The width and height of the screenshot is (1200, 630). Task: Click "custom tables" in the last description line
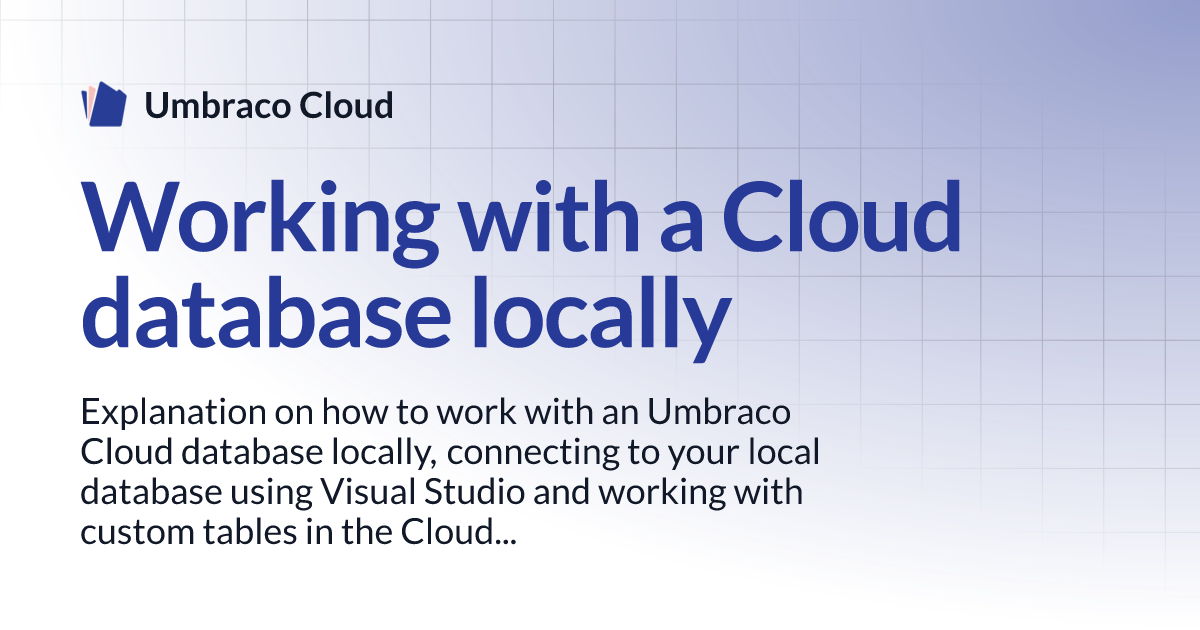(186, 532)
